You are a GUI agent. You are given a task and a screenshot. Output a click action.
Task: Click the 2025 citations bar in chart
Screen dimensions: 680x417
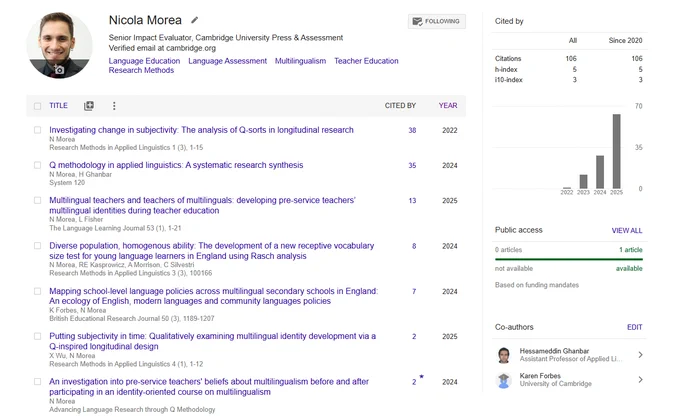click(x=616, y=151)
